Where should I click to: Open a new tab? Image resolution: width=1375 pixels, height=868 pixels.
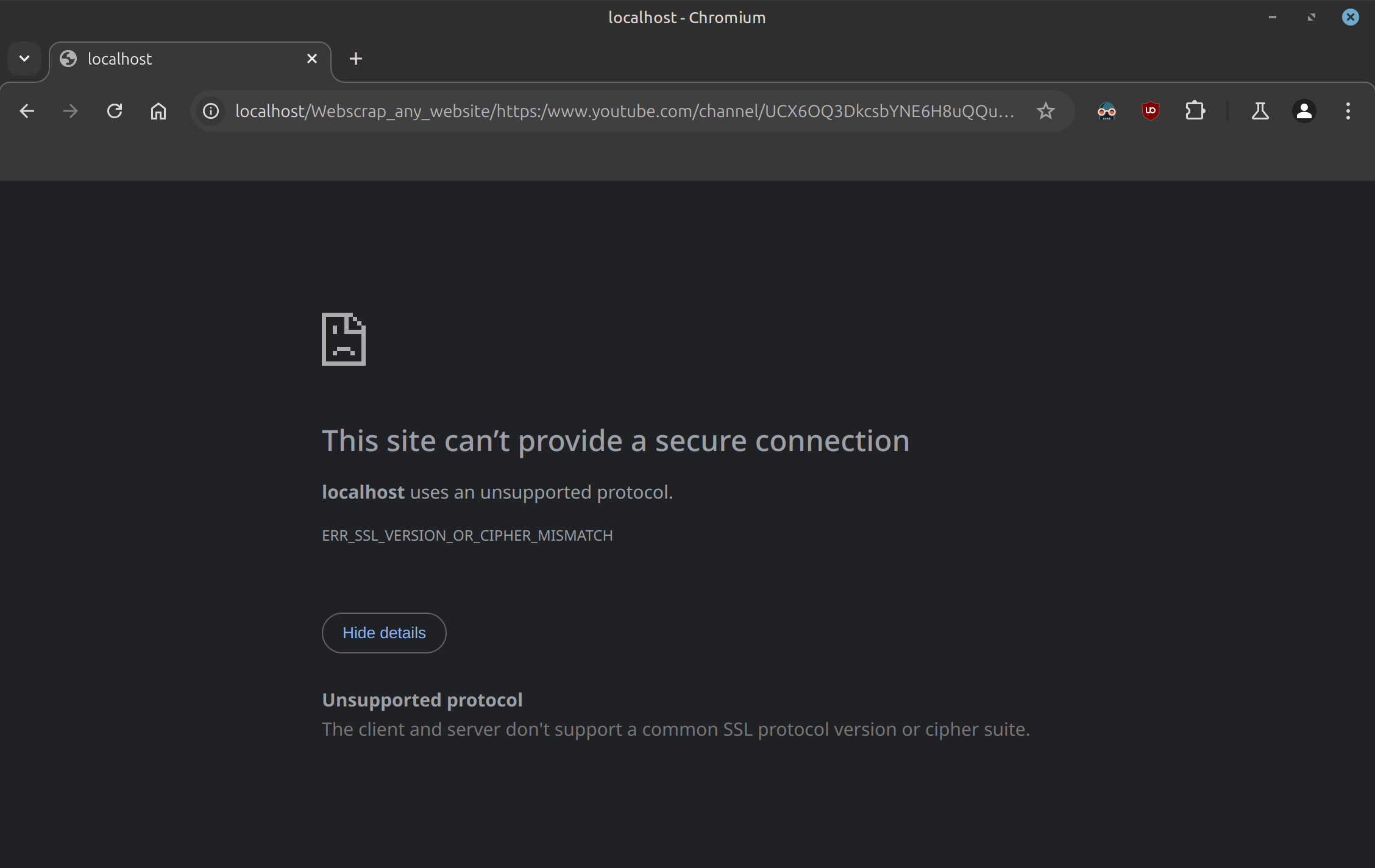pos(356,59)
